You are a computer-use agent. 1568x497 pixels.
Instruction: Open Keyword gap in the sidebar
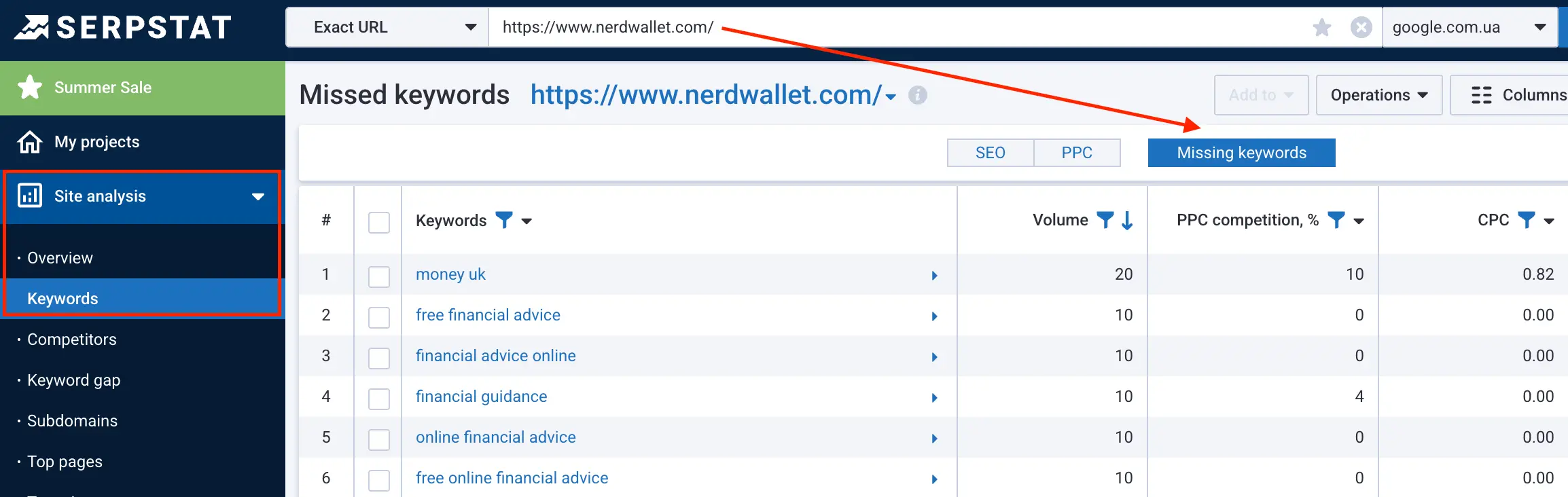coord(74,380)
